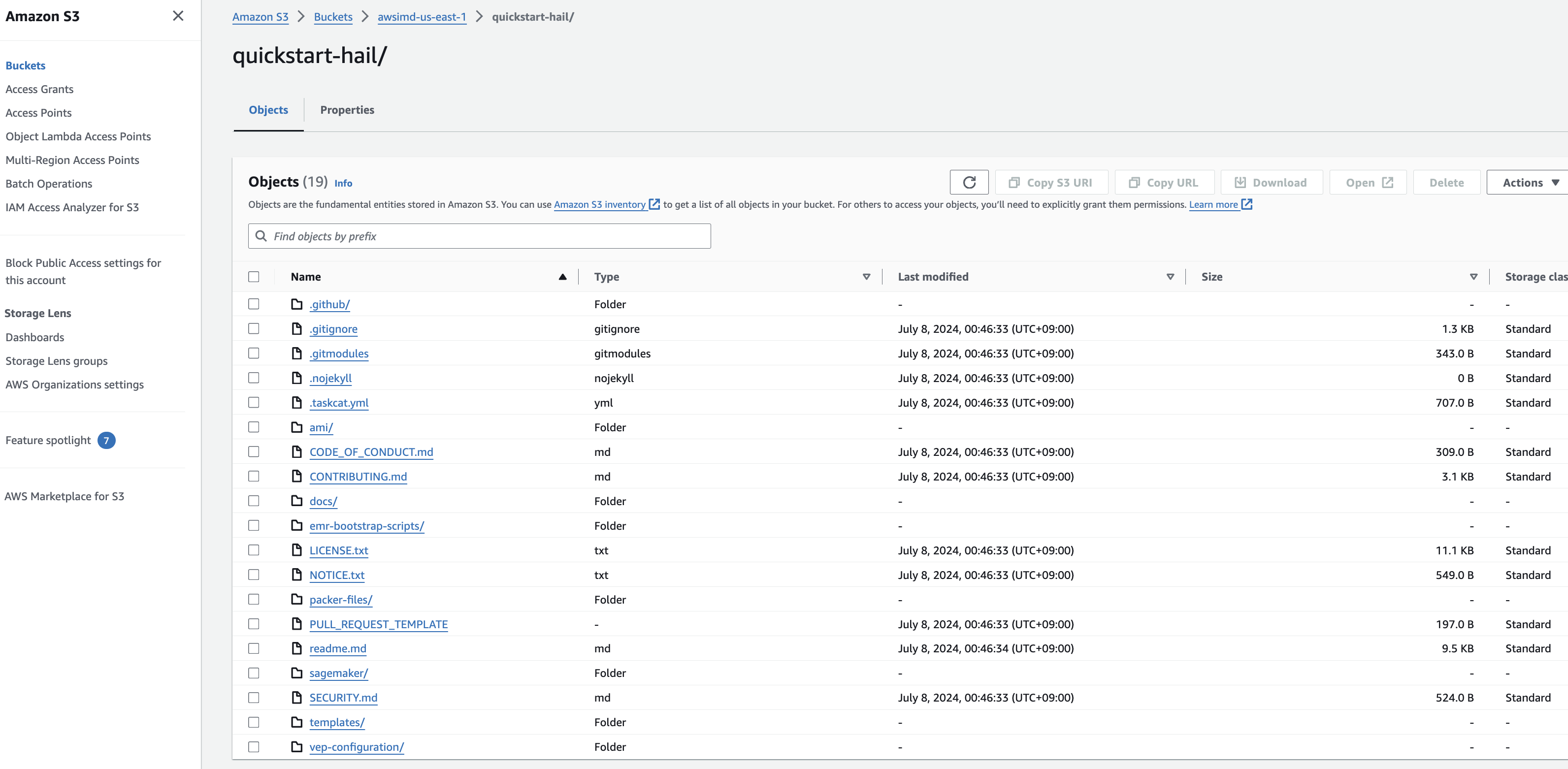
Task: Click the file icon beside LICENSE.txt
Action: click(x=296, y=550)
